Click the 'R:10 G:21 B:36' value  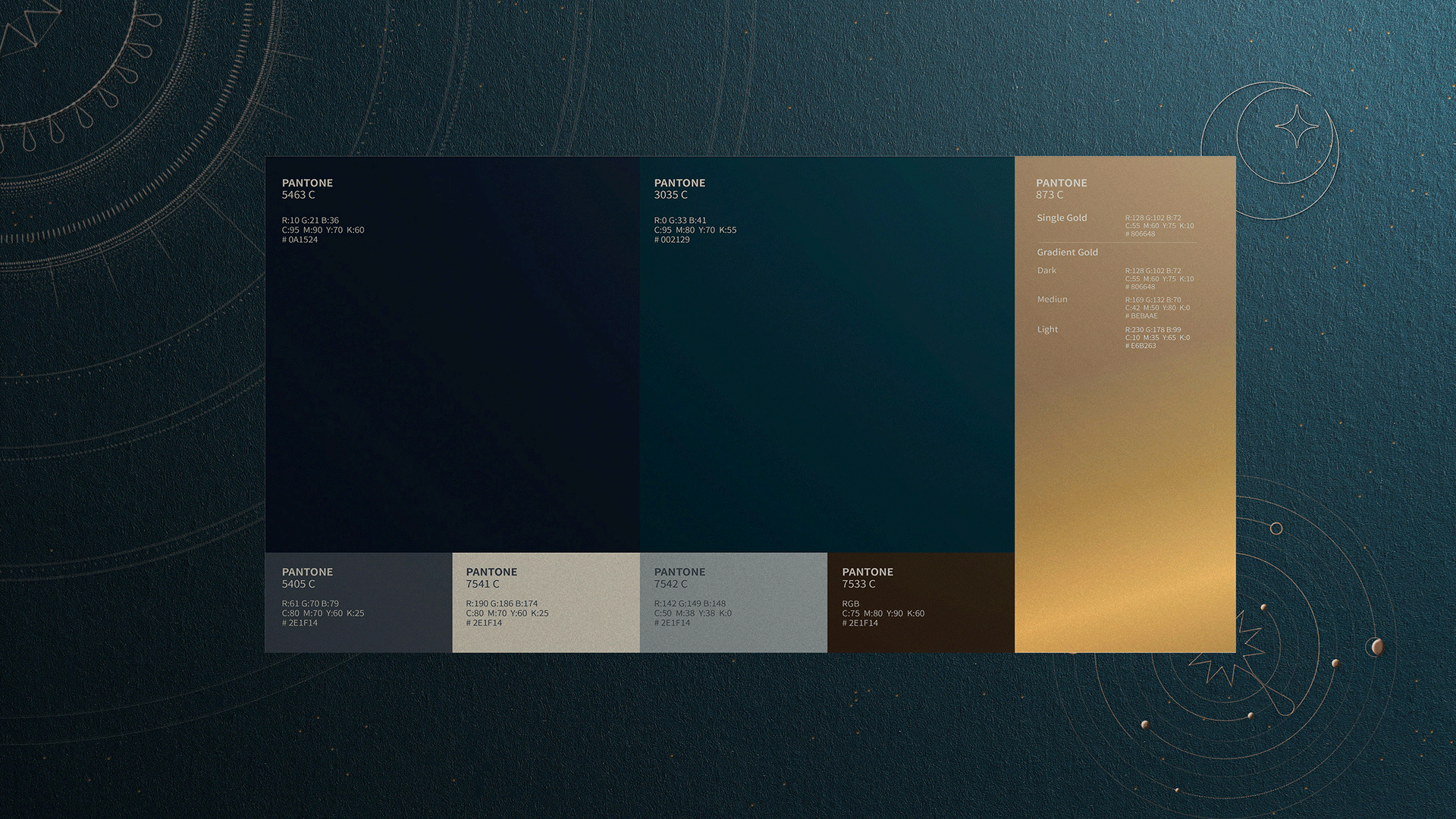(310, 221)
